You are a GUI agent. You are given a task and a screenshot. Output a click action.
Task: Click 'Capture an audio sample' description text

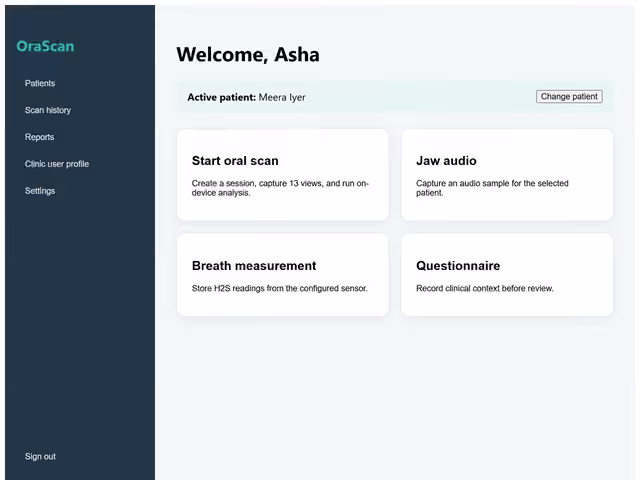(492, 188)
